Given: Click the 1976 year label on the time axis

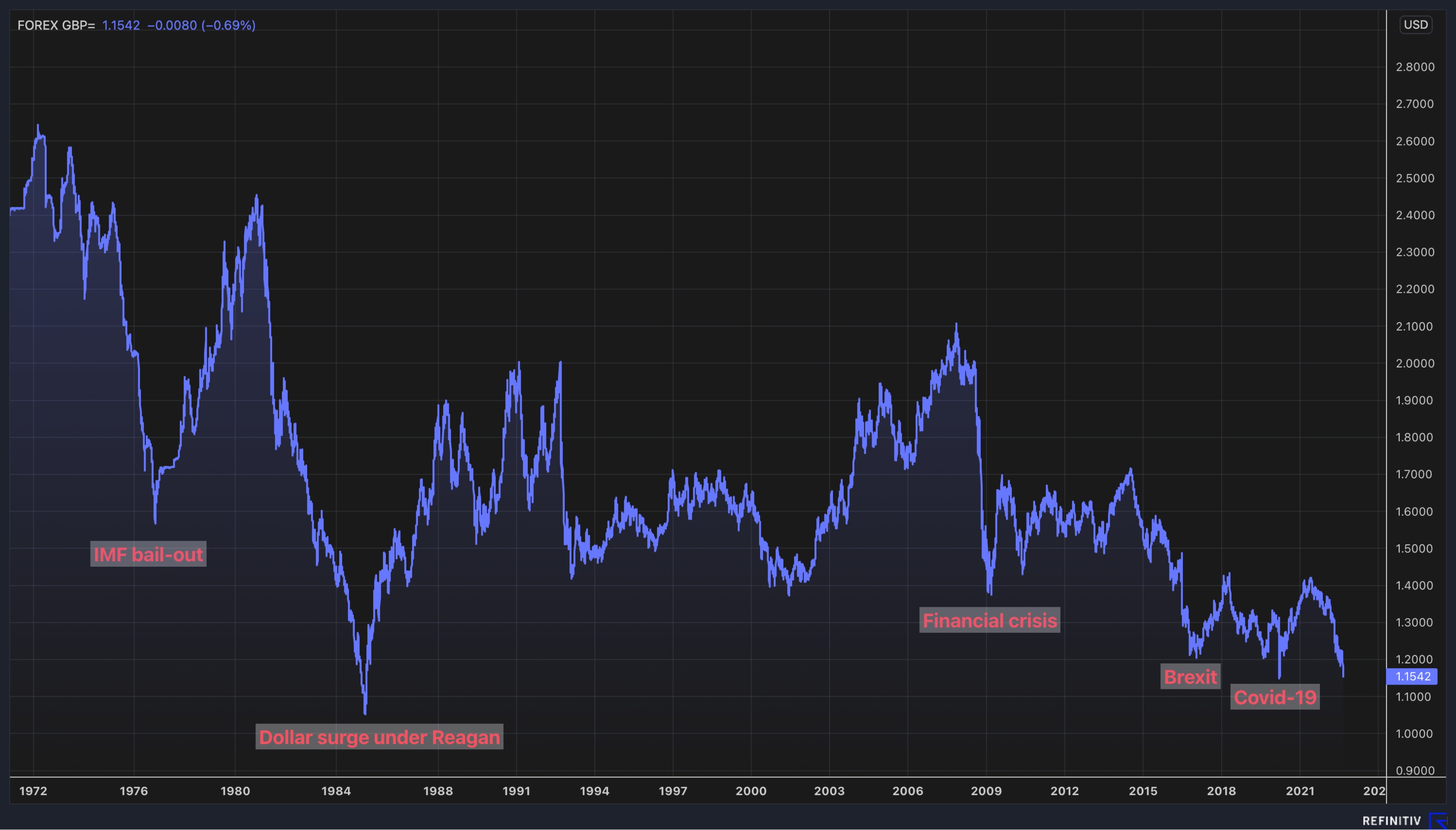Looking at the screenshot, I should click(x=134, y=791).
